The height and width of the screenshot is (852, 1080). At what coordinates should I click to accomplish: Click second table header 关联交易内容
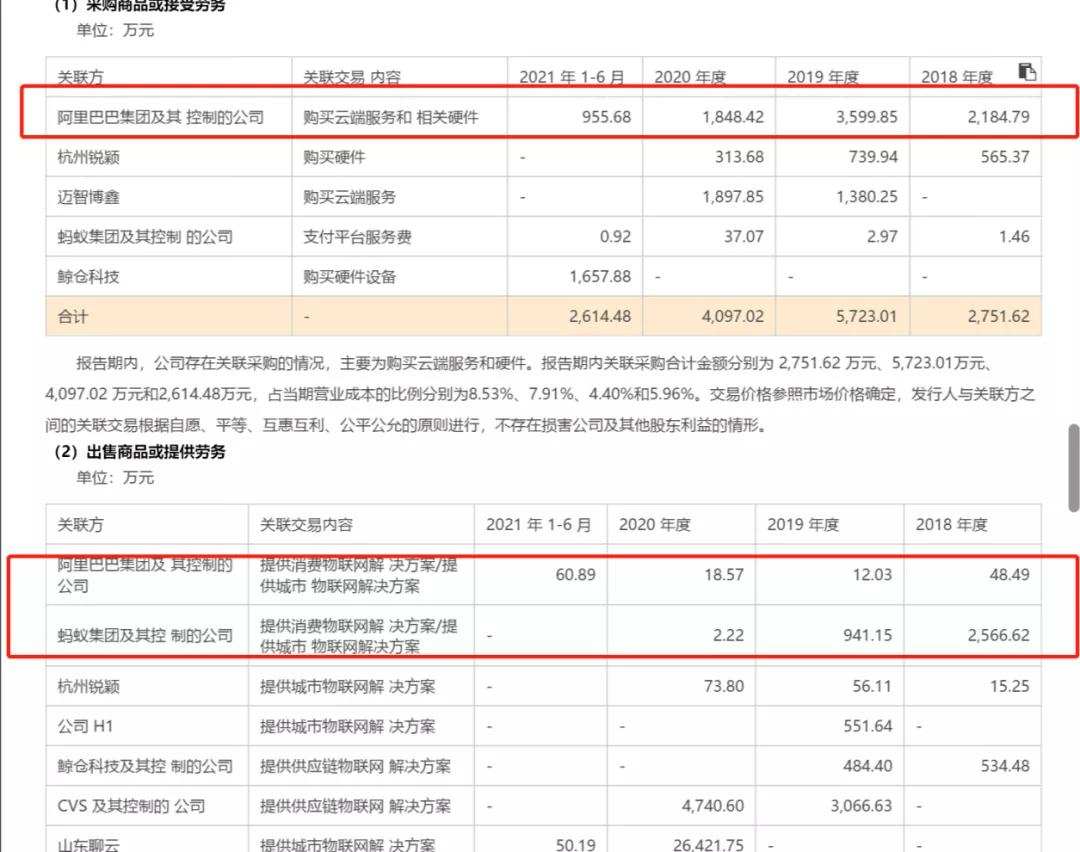(x=306, y=525)
